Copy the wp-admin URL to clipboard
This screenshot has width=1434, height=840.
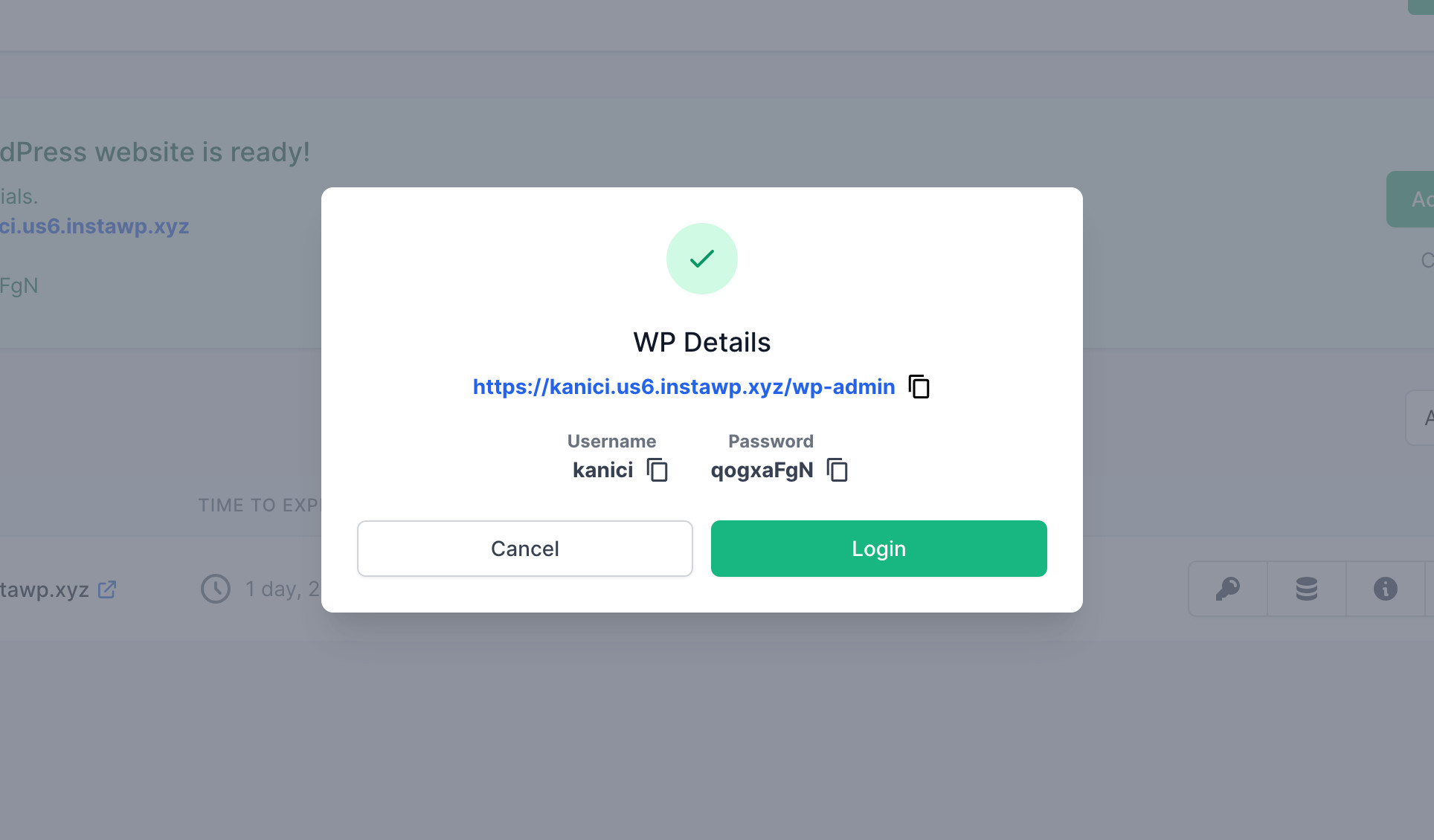pyautogui.click(x=919, y=387)
